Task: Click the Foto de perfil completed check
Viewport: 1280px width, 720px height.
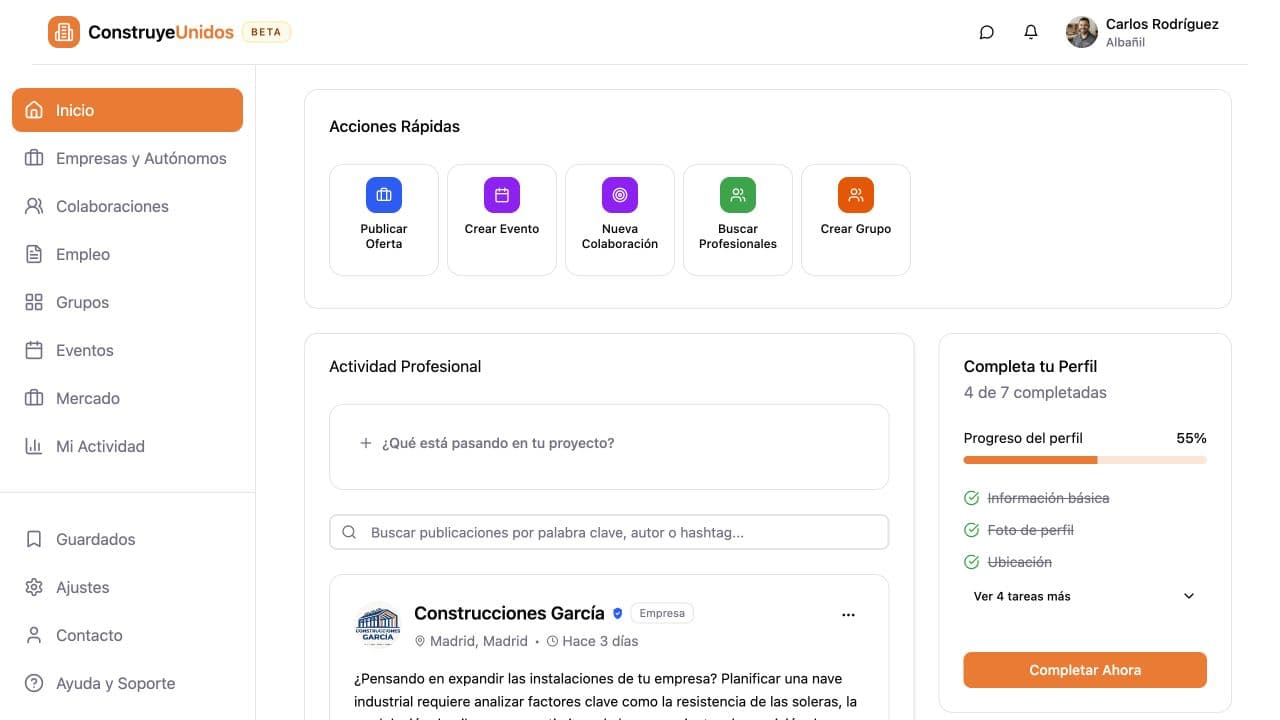Action: tap(971, 530)
